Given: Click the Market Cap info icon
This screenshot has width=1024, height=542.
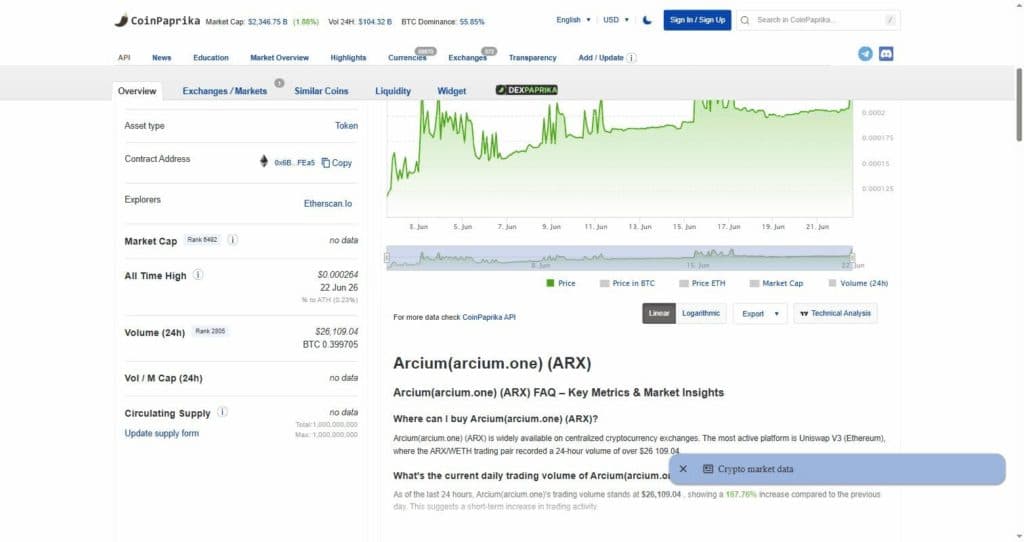Looking at the screenshot, I should click(x=232, y=240).
